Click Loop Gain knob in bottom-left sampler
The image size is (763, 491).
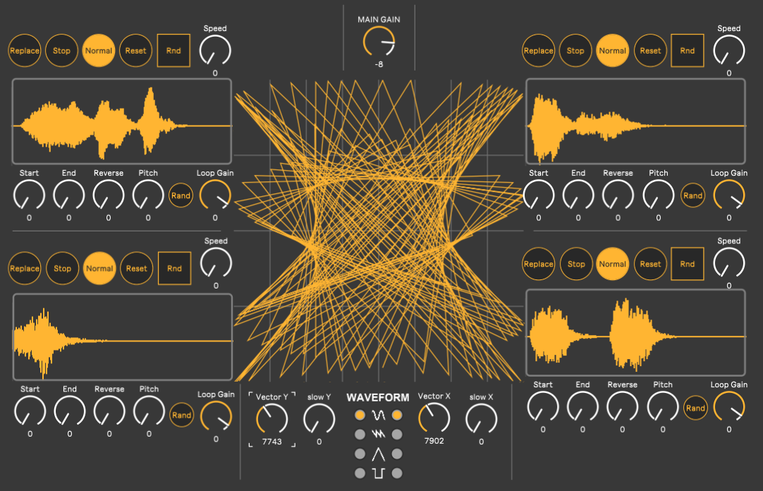[x=216, y=417]
